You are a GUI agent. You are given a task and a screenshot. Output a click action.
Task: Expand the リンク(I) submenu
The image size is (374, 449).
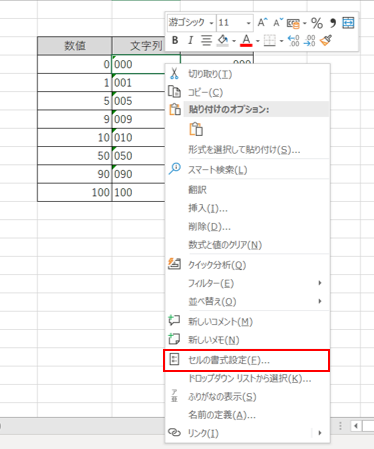point(247,433)
